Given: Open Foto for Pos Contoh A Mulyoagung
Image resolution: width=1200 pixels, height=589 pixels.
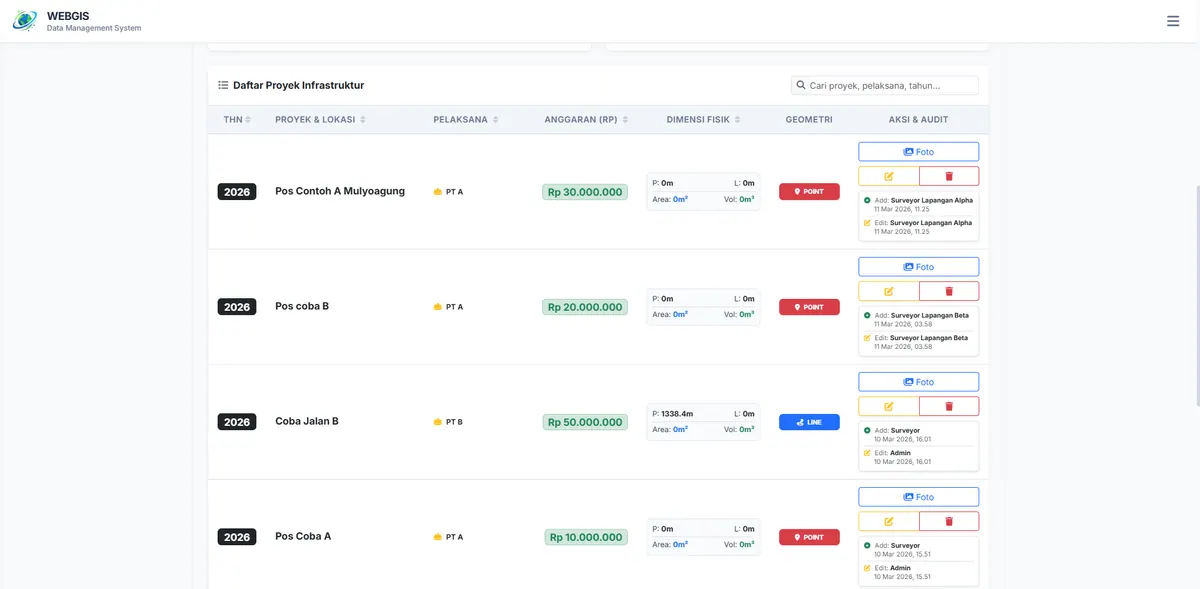Looking at the screenshot, I should (x=918, y=152).
